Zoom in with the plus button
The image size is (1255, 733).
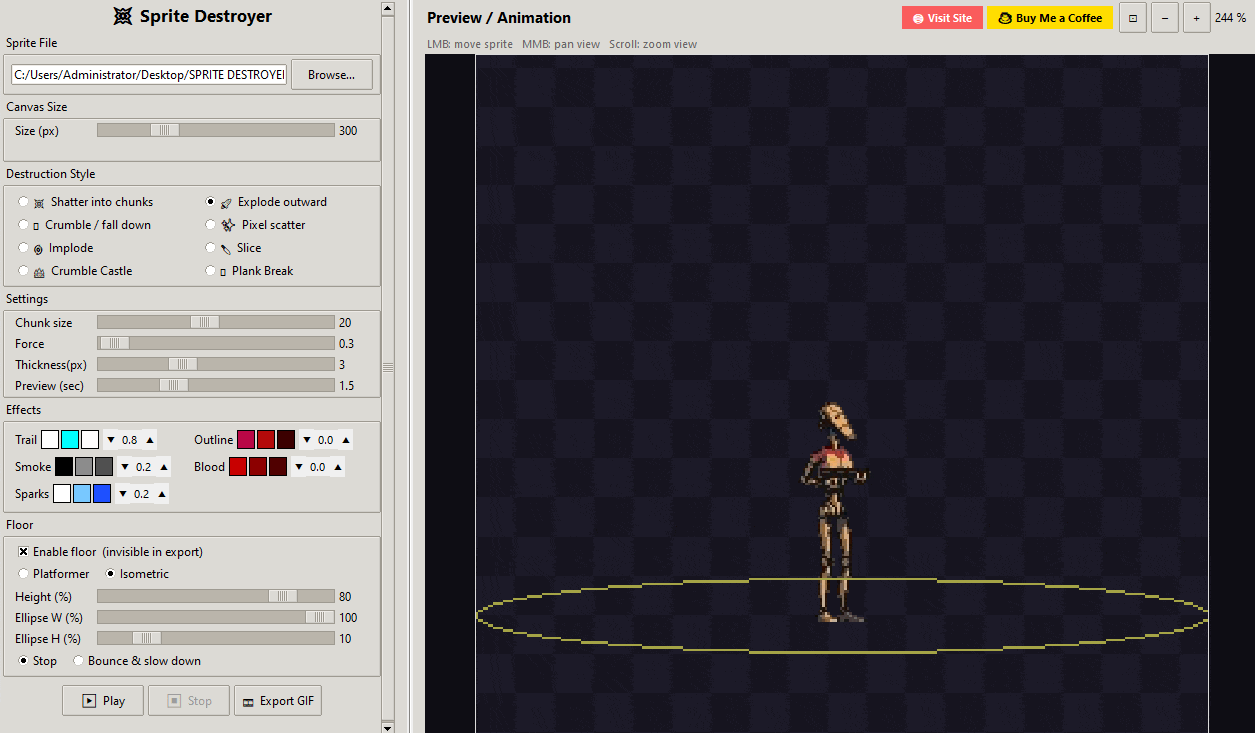tap(1197, 18)
